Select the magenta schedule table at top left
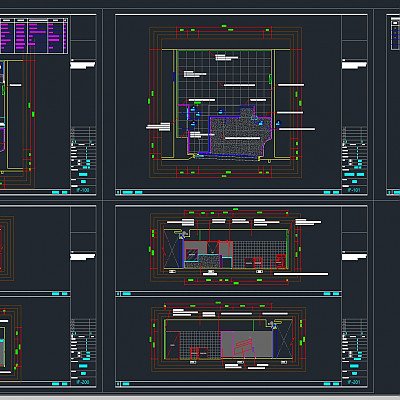This screenshot has height=400, width=400. pyautogui.click(x=34, y=36)
